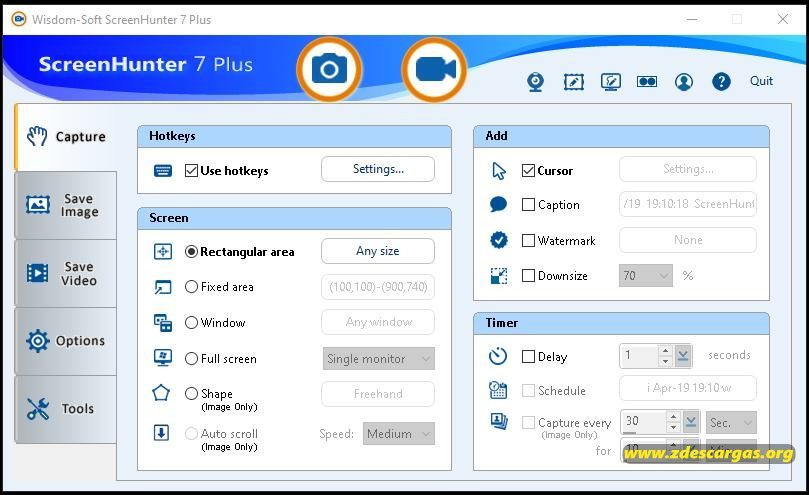
Task: Select the Fixed area radio option
Action: [191, 286]
